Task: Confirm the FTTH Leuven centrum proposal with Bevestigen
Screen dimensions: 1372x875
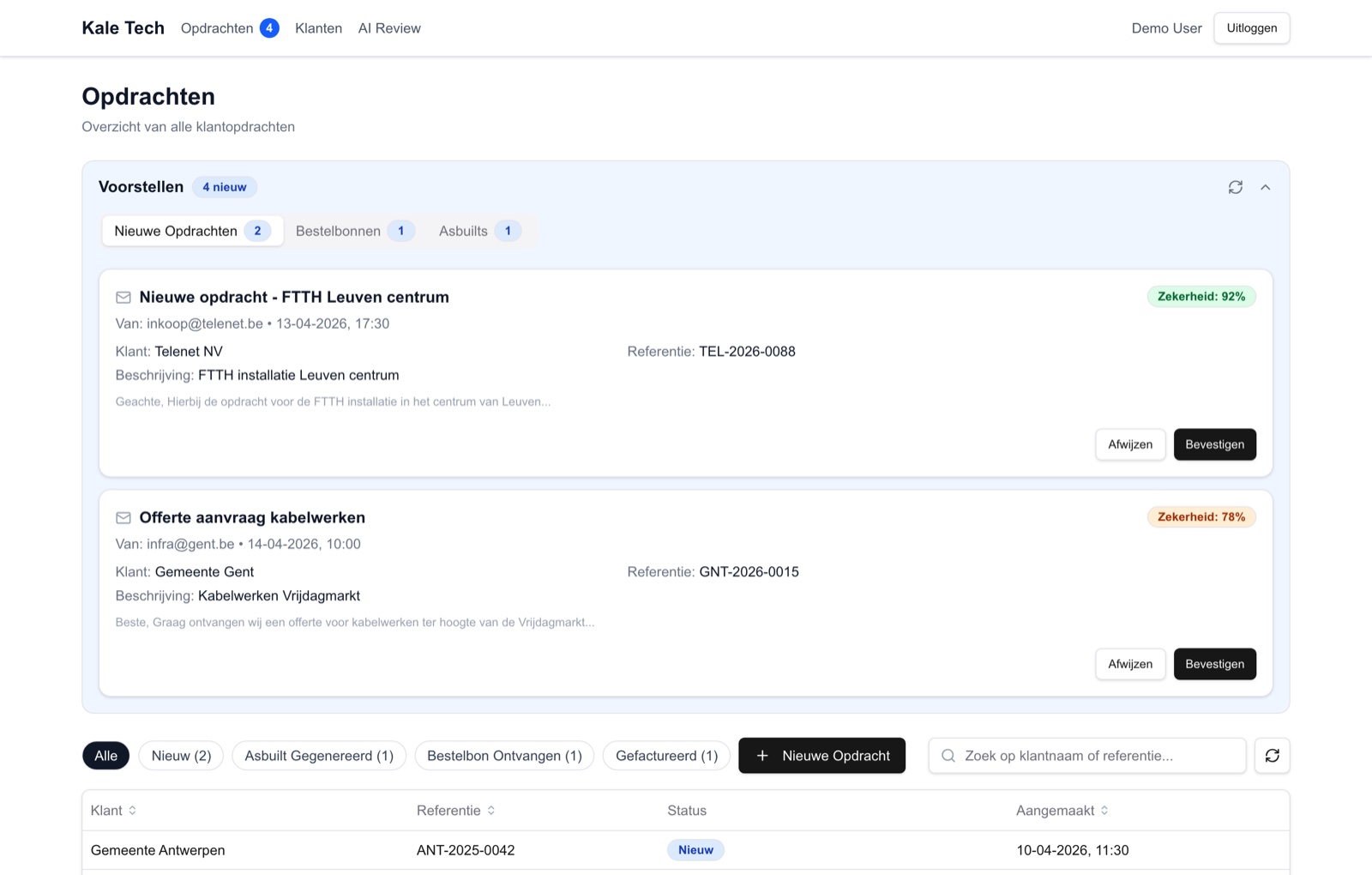Action: click(x=1214, y=444)
